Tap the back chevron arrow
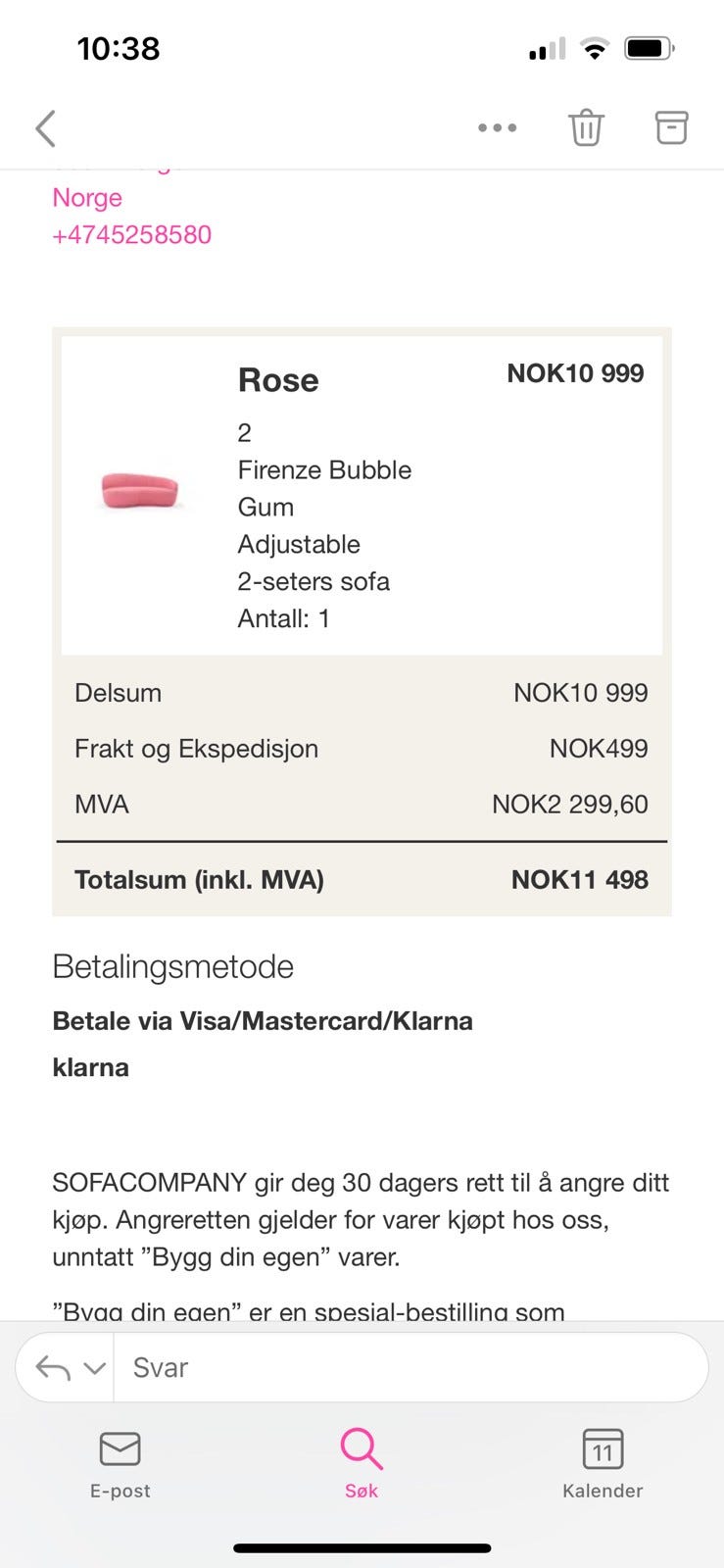The height and width of the screenshot is (1568, 724). [x=45, y=128]
